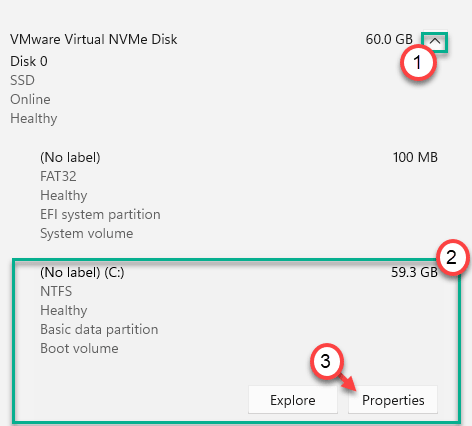Click the 100 MB partition size
The image size is (472, 426).
[x=415, y=157]
